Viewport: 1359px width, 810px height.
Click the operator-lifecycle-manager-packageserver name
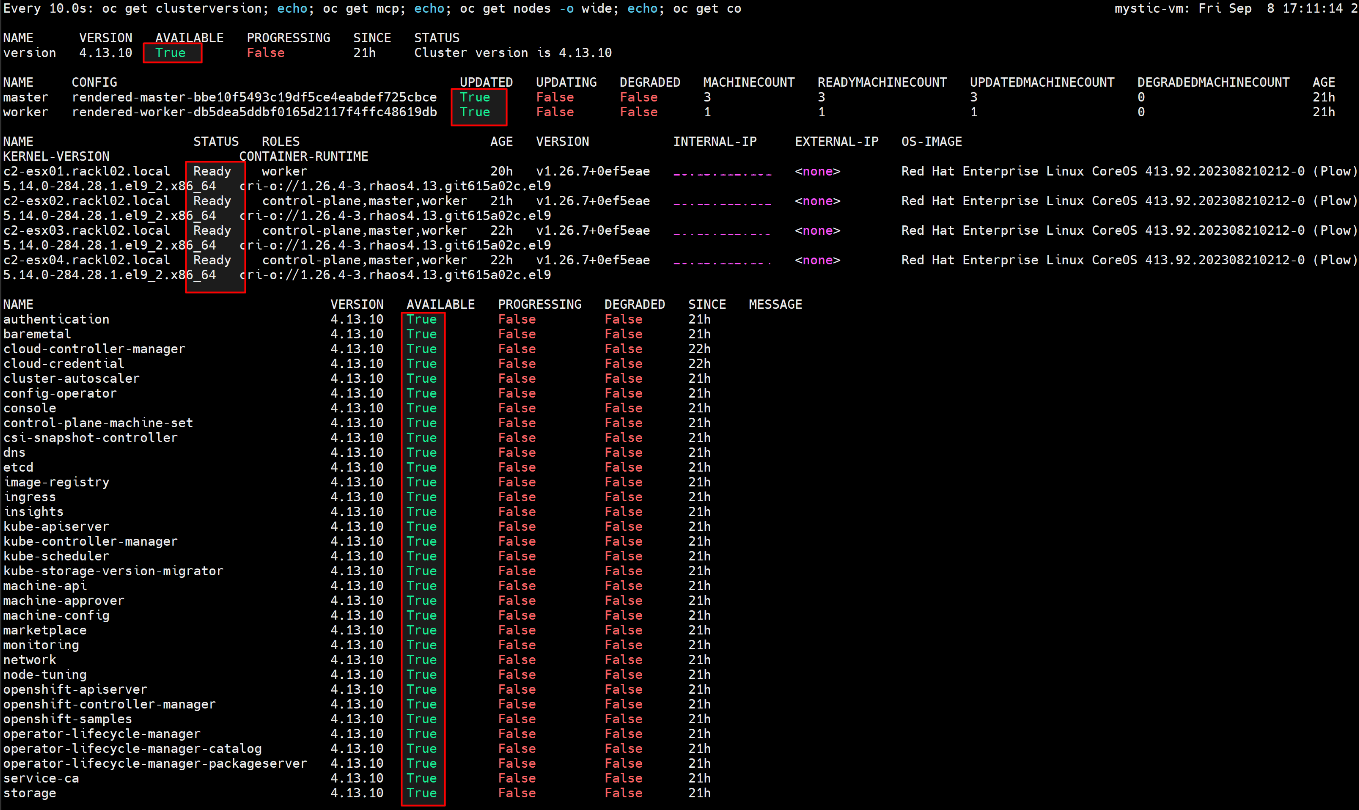pyautogui.click(x=155, y=763)
